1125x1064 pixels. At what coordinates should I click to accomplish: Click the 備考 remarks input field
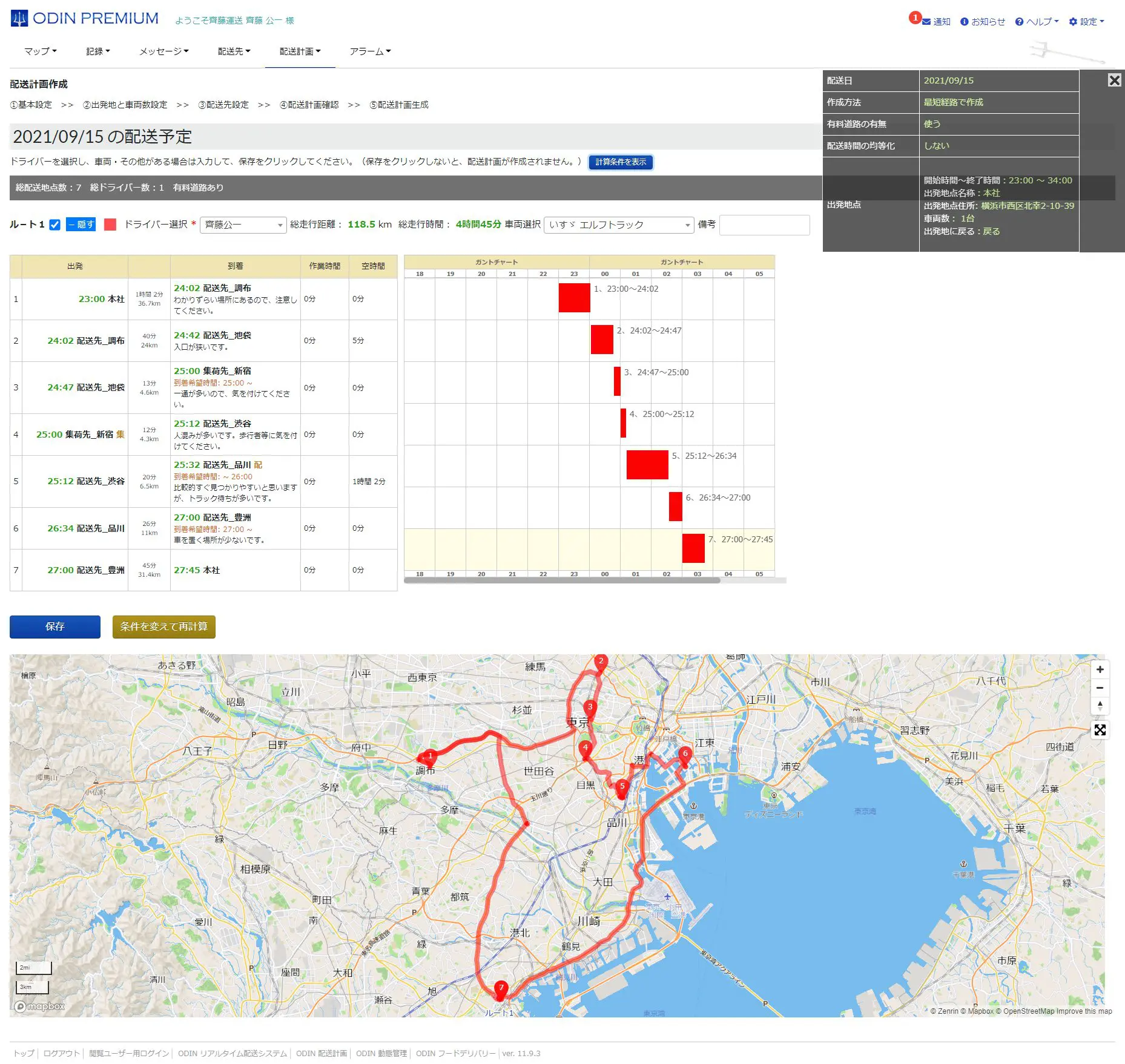(x=764, y=225)
